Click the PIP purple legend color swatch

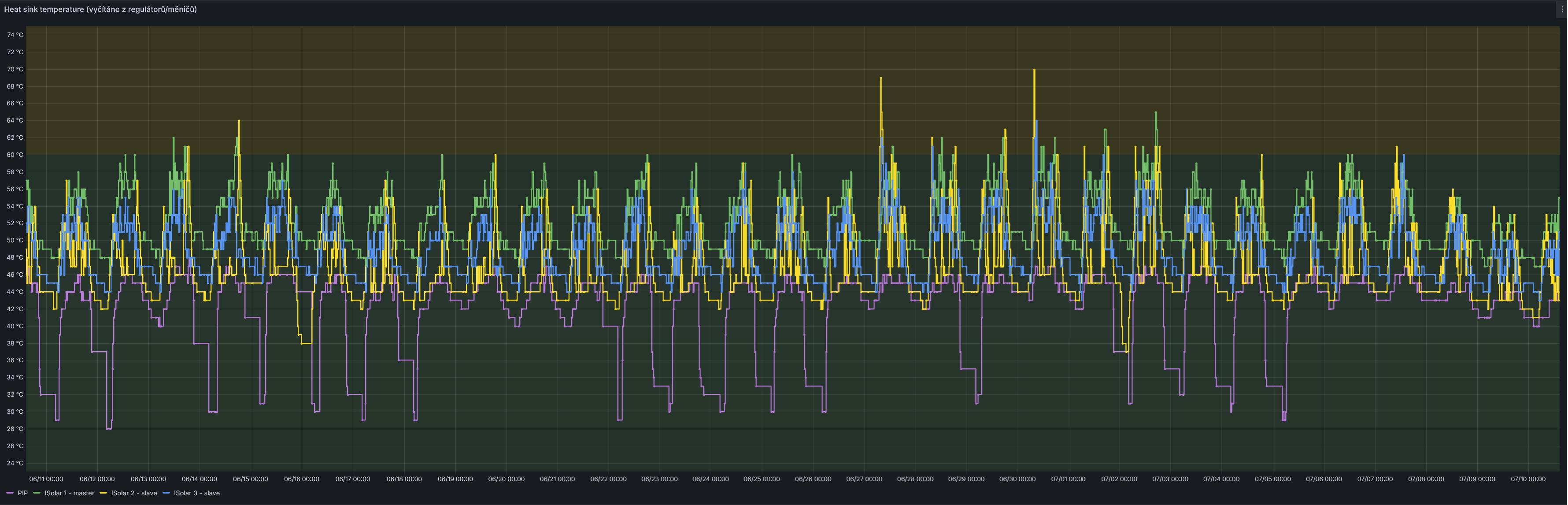tap(10, 493)
